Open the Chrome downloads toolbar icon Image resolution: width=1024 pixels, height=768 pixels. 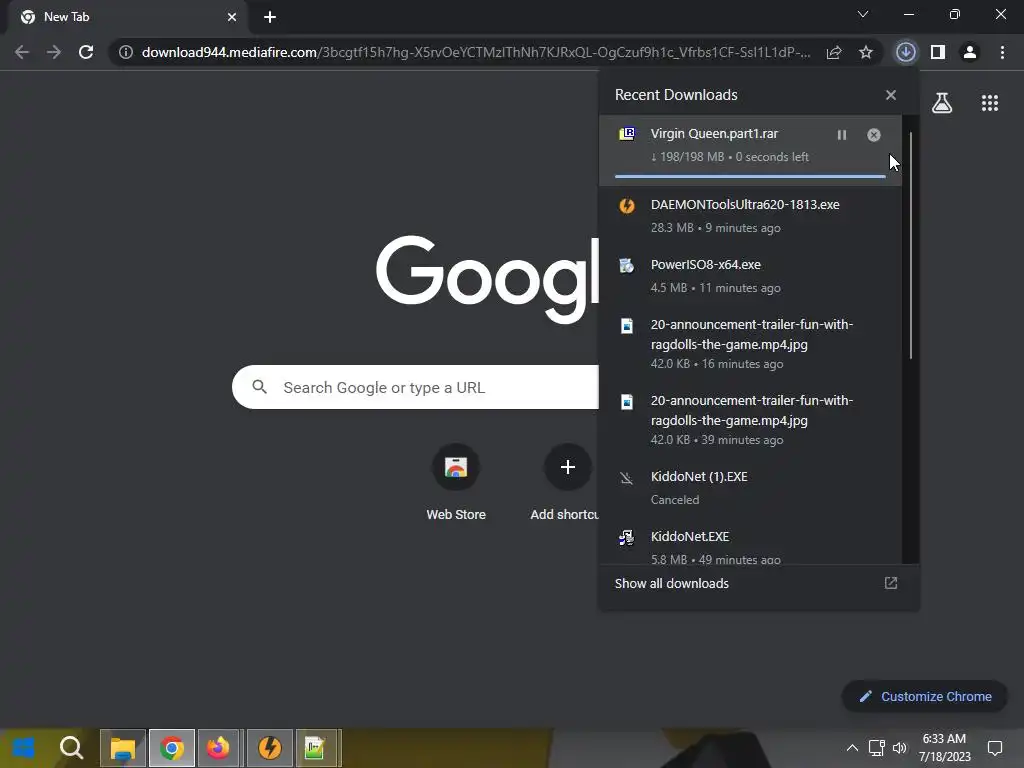point(906,52)
